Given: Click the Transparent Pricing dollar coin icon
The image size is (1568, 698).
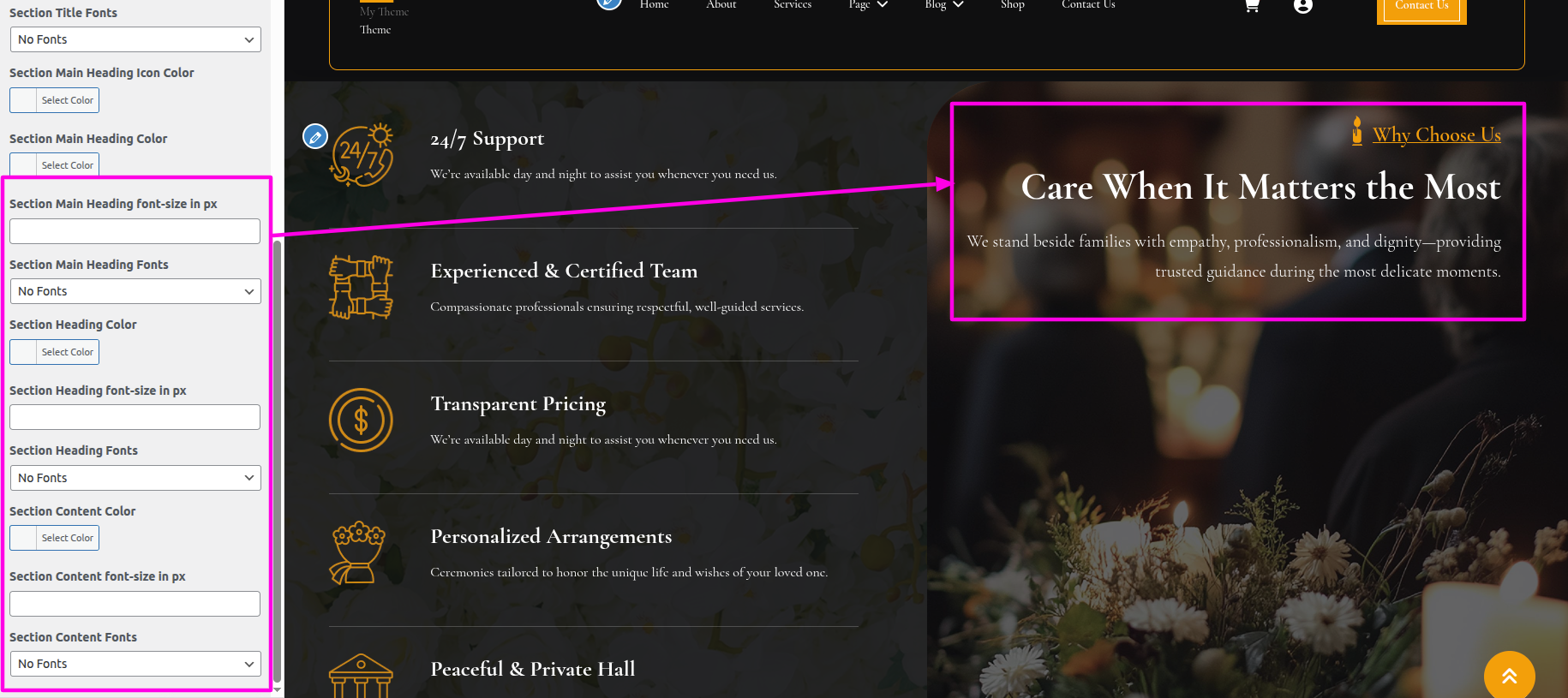Looking at the screenshot, I should pos(361,420).
